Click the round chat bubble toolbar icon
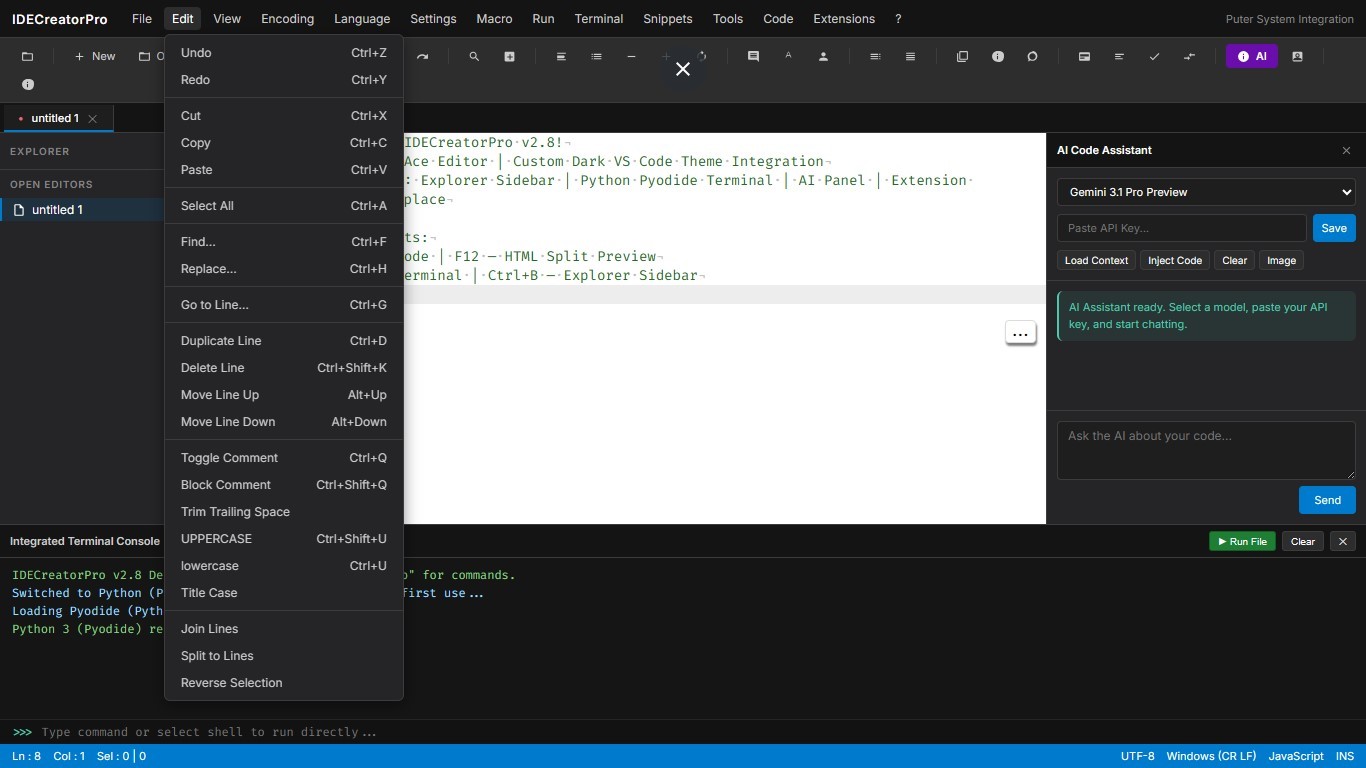This screenshot has width=1366, height=768. [x=1032, y=57]
